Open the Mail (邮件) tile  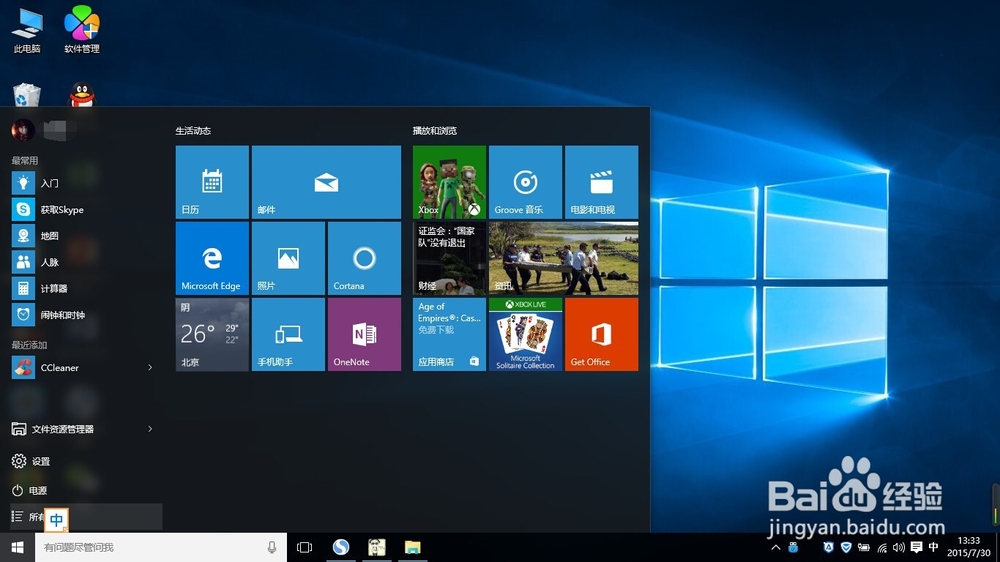coord(327,182)
